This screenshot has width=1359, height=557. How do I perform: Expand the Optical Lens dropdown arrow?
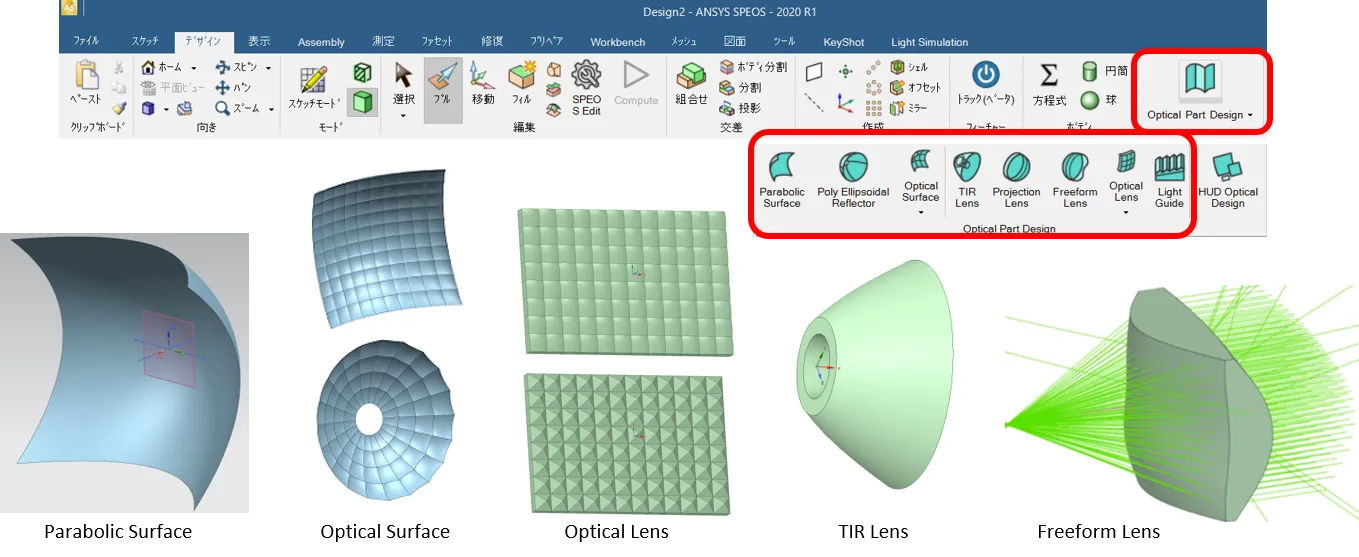(1125, 211)
